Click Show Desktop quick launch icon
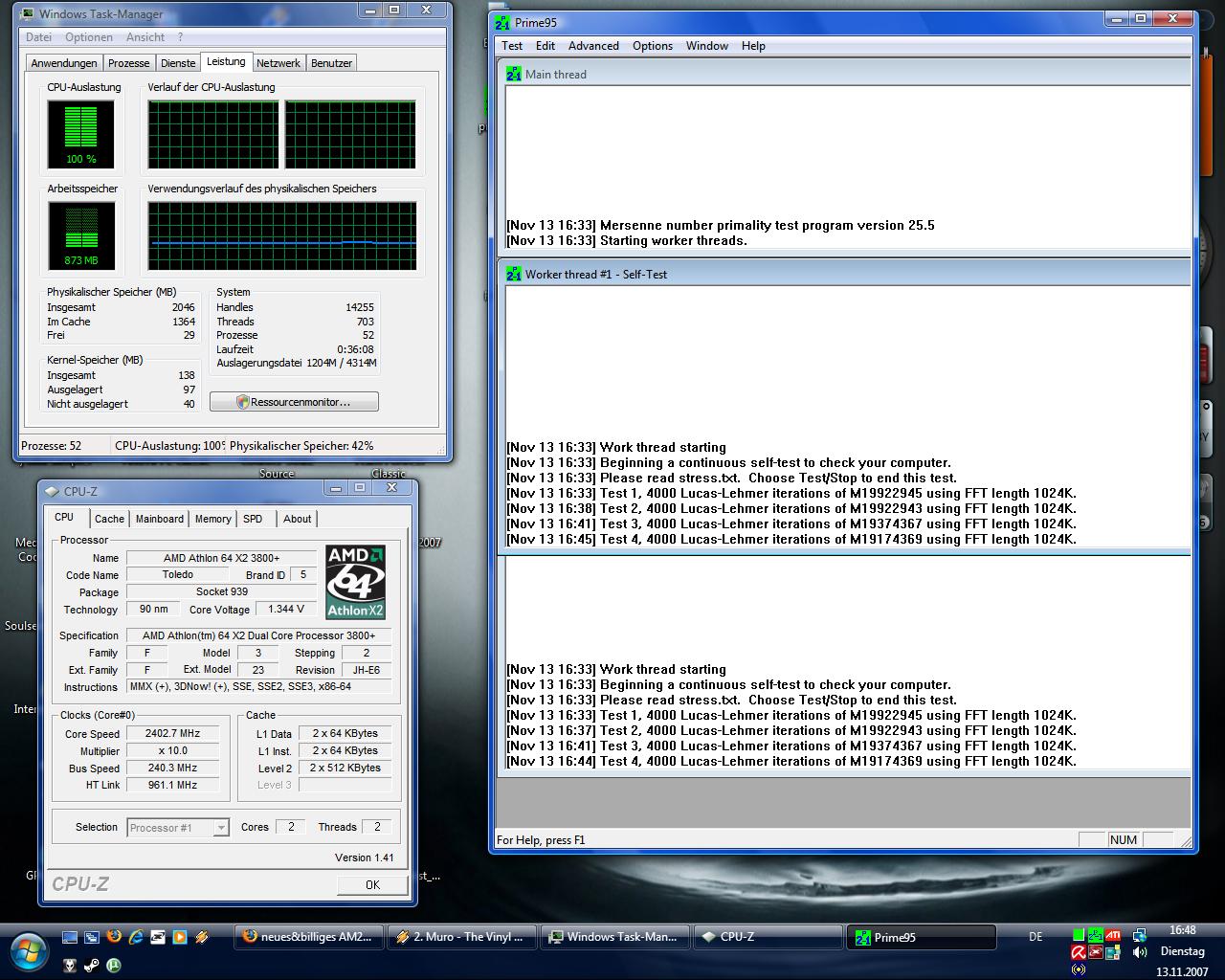Image resolution: width=1225 pixels, height=980 pixels. [70, 937]
